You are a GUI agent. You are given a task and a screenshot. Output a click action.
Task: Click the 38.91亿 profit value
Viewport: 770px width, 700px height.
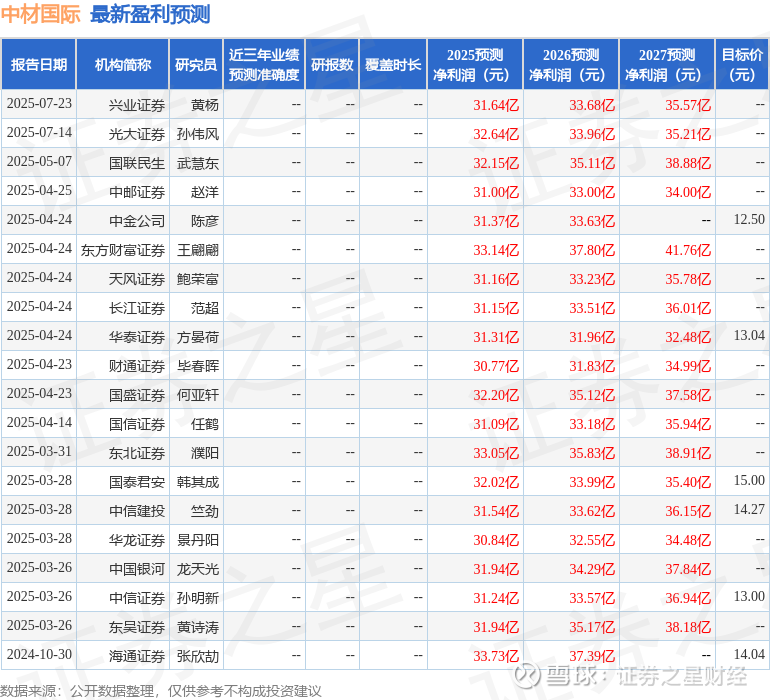click(688, 453)
